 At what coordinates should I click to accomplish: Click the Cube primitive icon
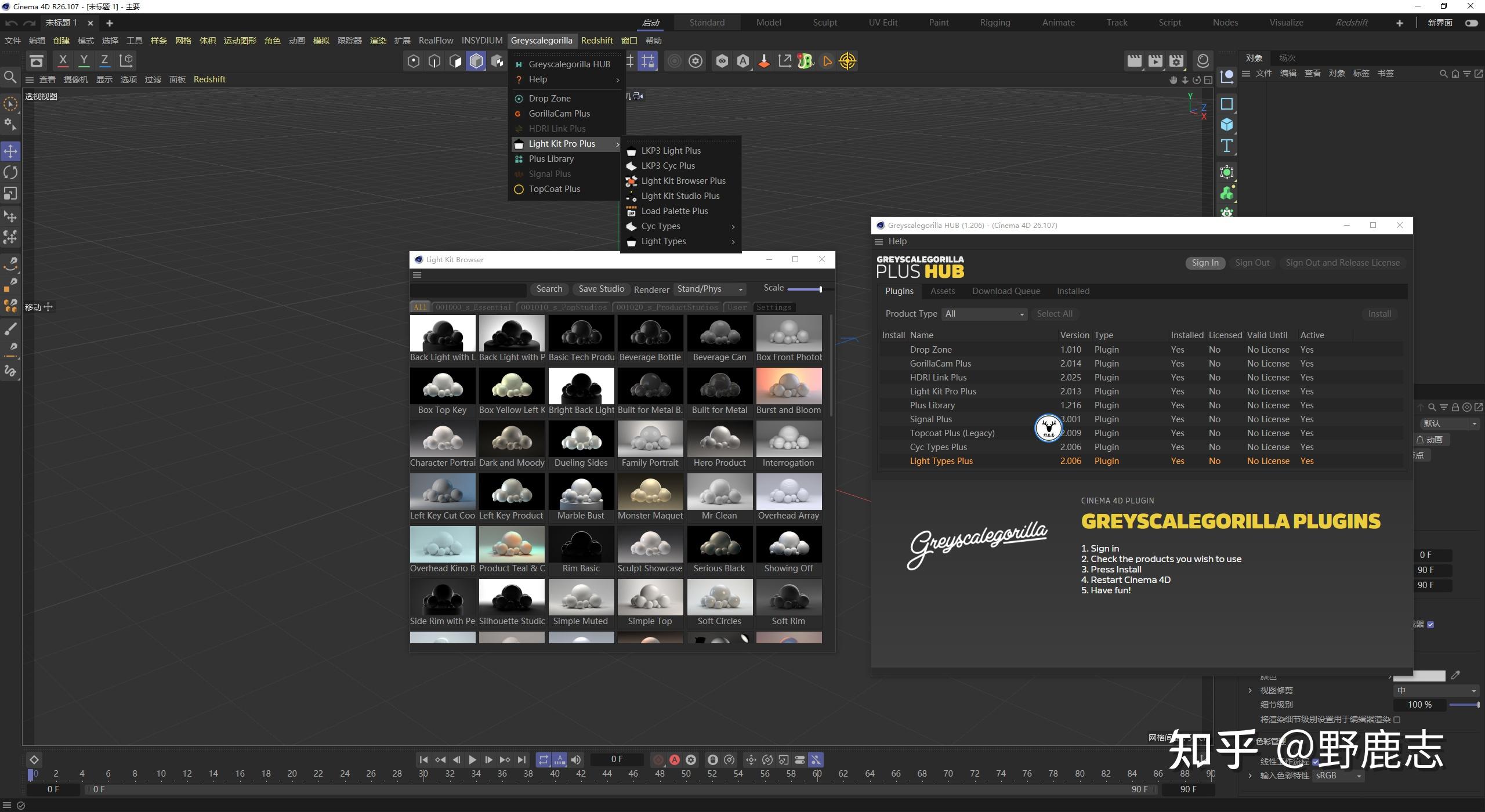pos(1226,125)
